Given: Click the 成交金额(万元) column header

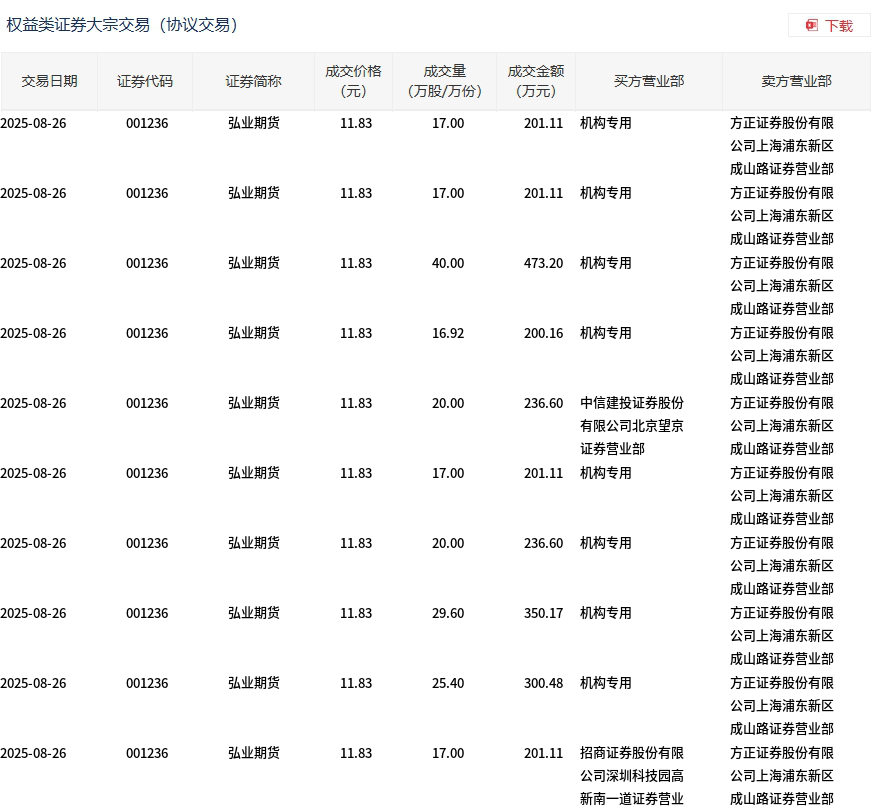Looking at the screenshot, I should click(x=536, y=81).
